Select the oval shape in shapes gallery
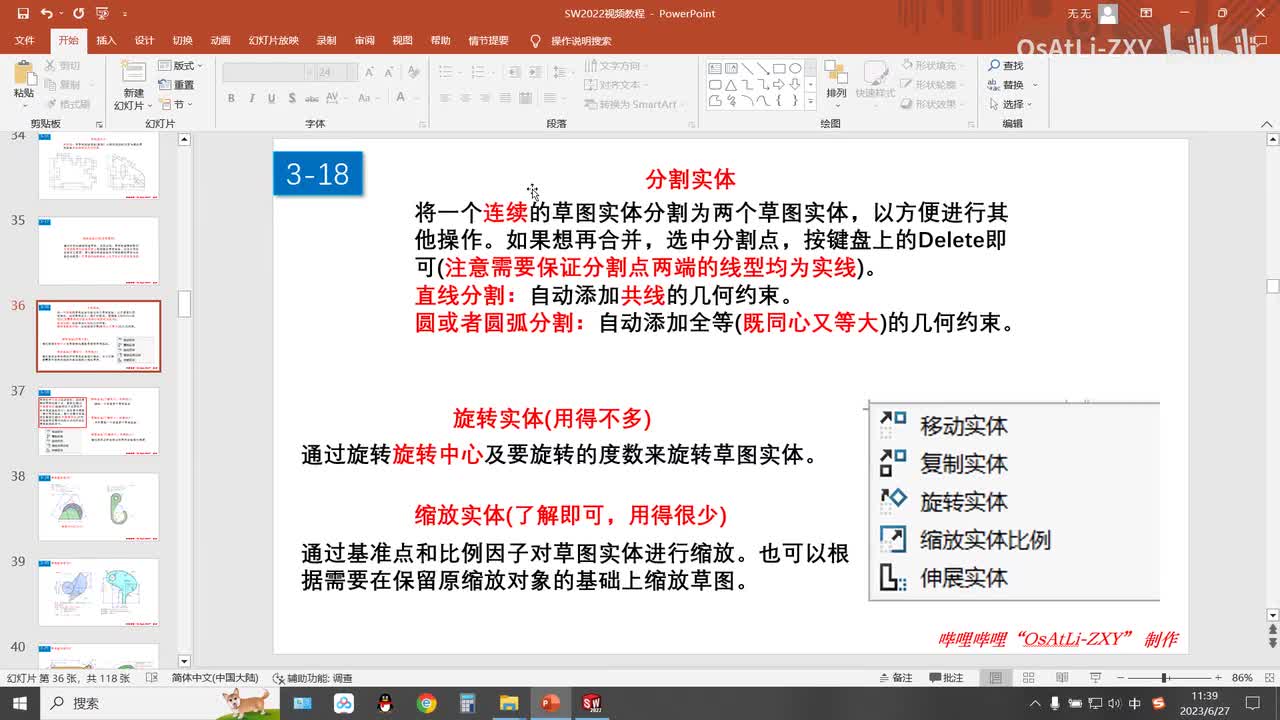The image size is (1280, 720). [795, 68]
